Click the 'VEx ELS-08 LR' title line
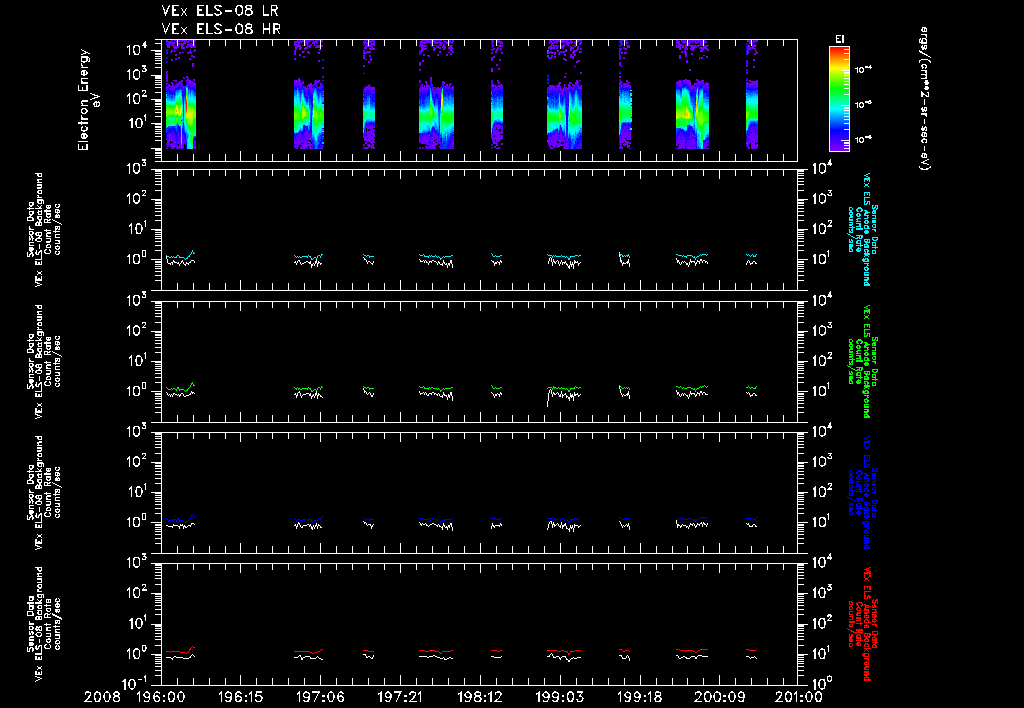 (x=220, y=11)
